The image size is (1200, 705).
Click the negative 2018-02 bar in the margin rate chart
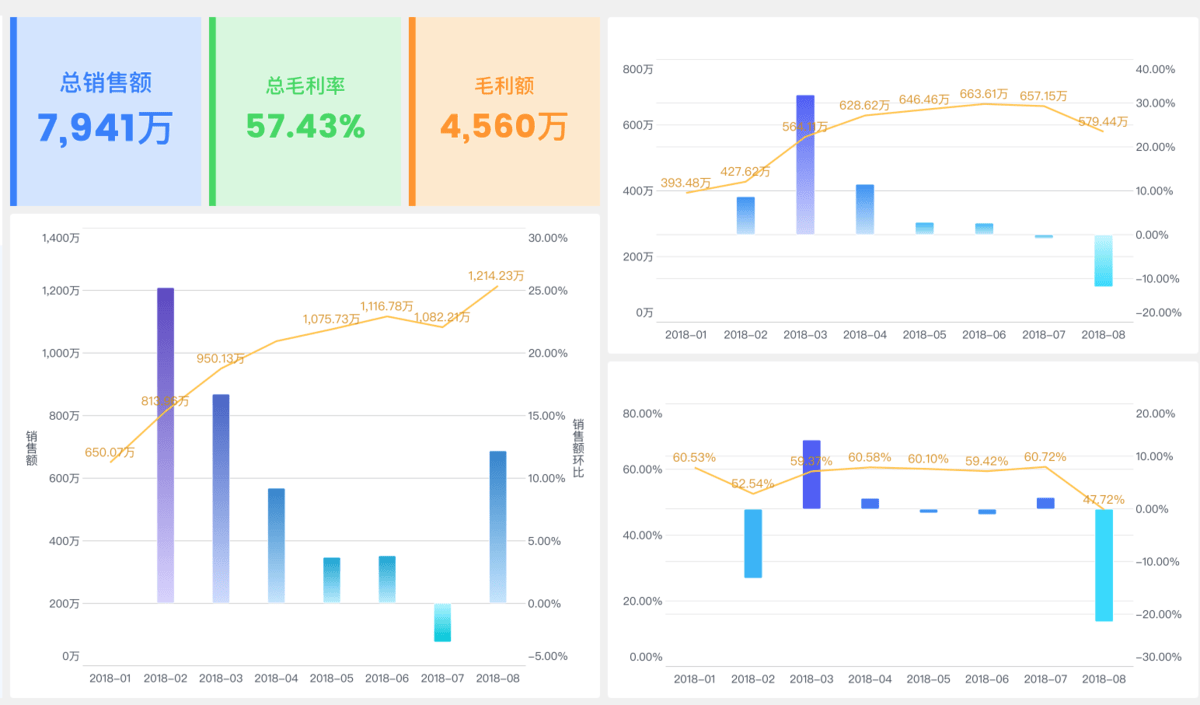coord(753,543)
